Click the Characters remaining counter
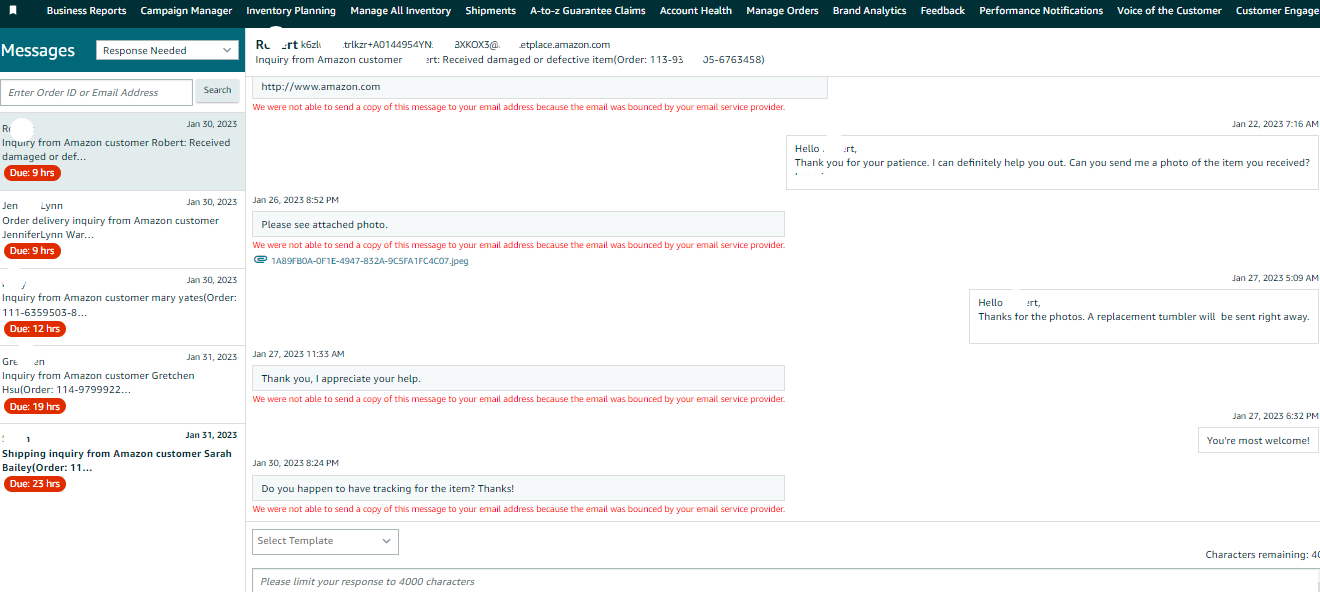Image resolution: width=1320 pixels, height=592 pixels. [1262, 555]
